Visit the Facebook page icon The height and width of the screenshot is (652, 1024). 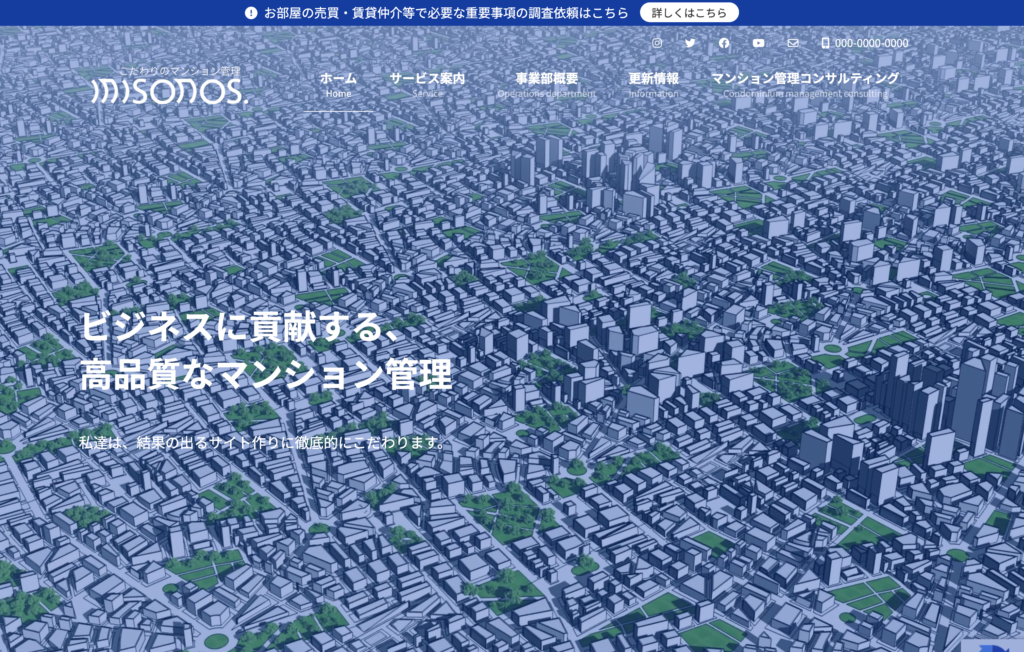click(724, 43)
